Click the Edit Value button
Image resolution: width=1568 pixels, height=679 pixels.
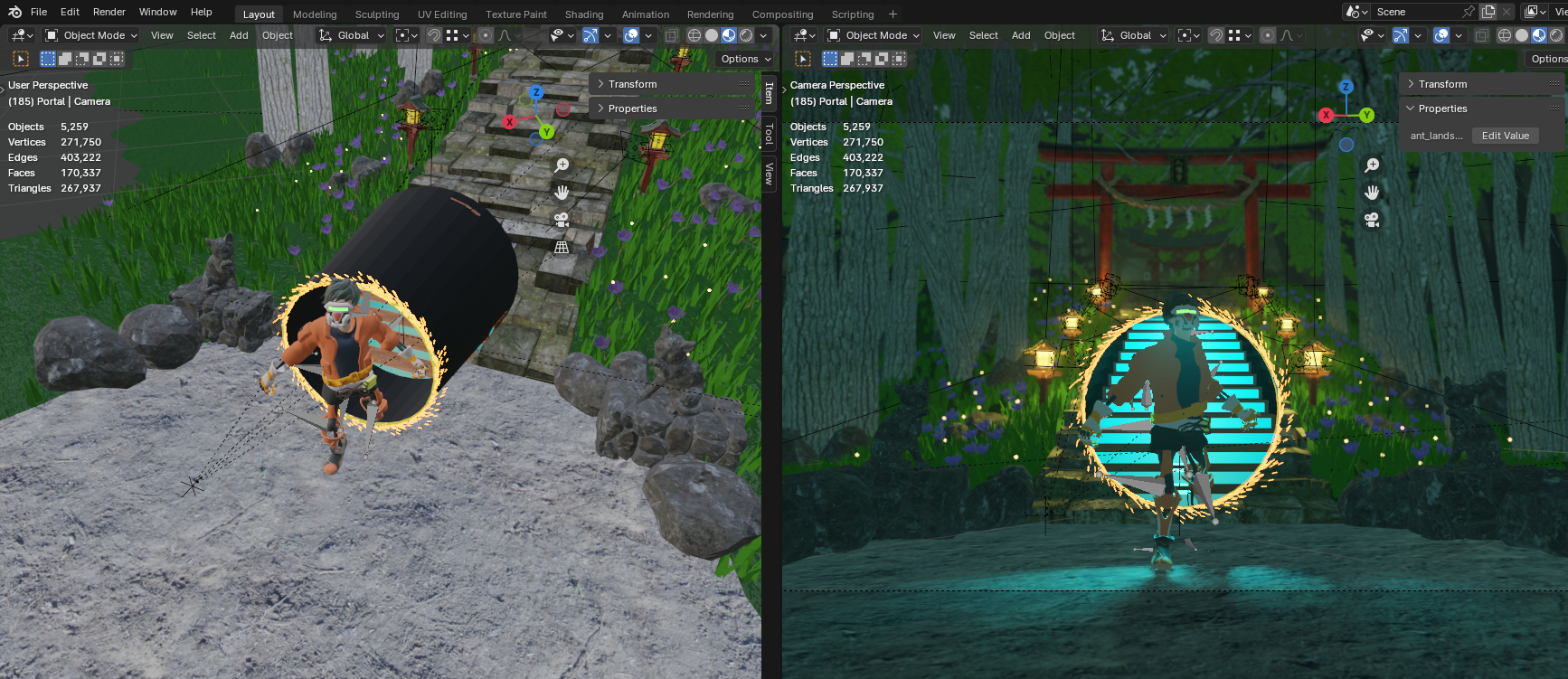(1506, 136)
